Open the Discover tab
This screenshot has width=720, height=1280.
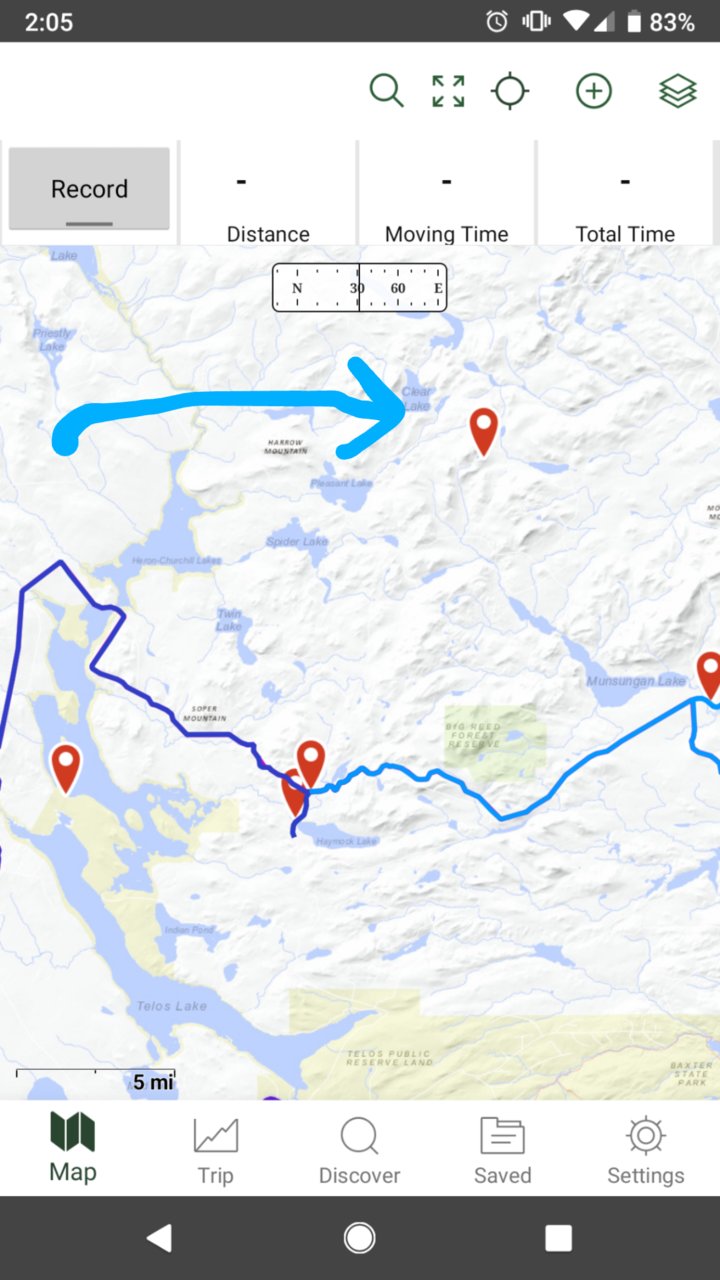[359, 1150]
